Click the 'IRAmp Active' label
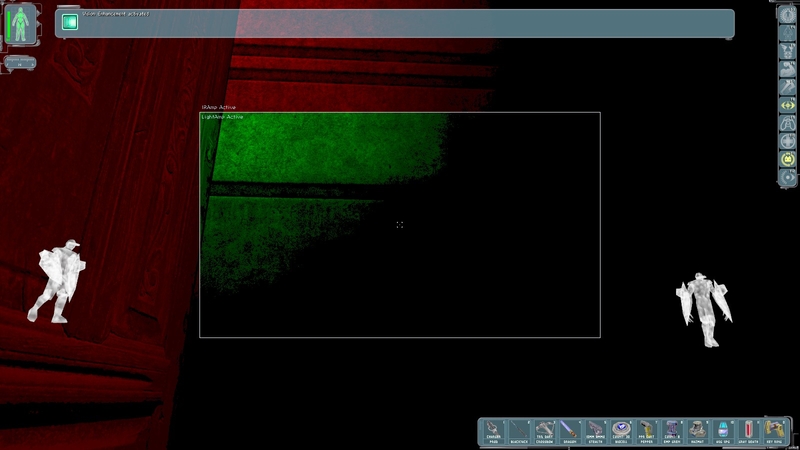Image resolution: width=800 pixels, height=450 pixels. (x=218, y=107)
